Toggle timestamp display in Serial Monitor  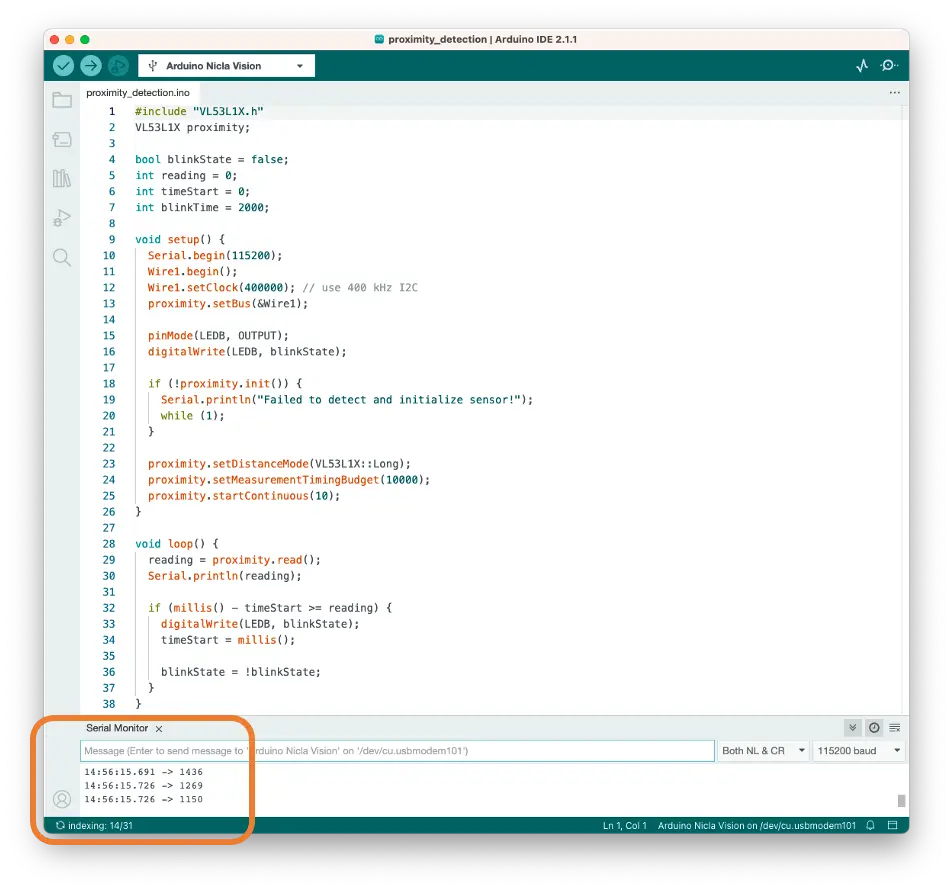pos(874,728)
